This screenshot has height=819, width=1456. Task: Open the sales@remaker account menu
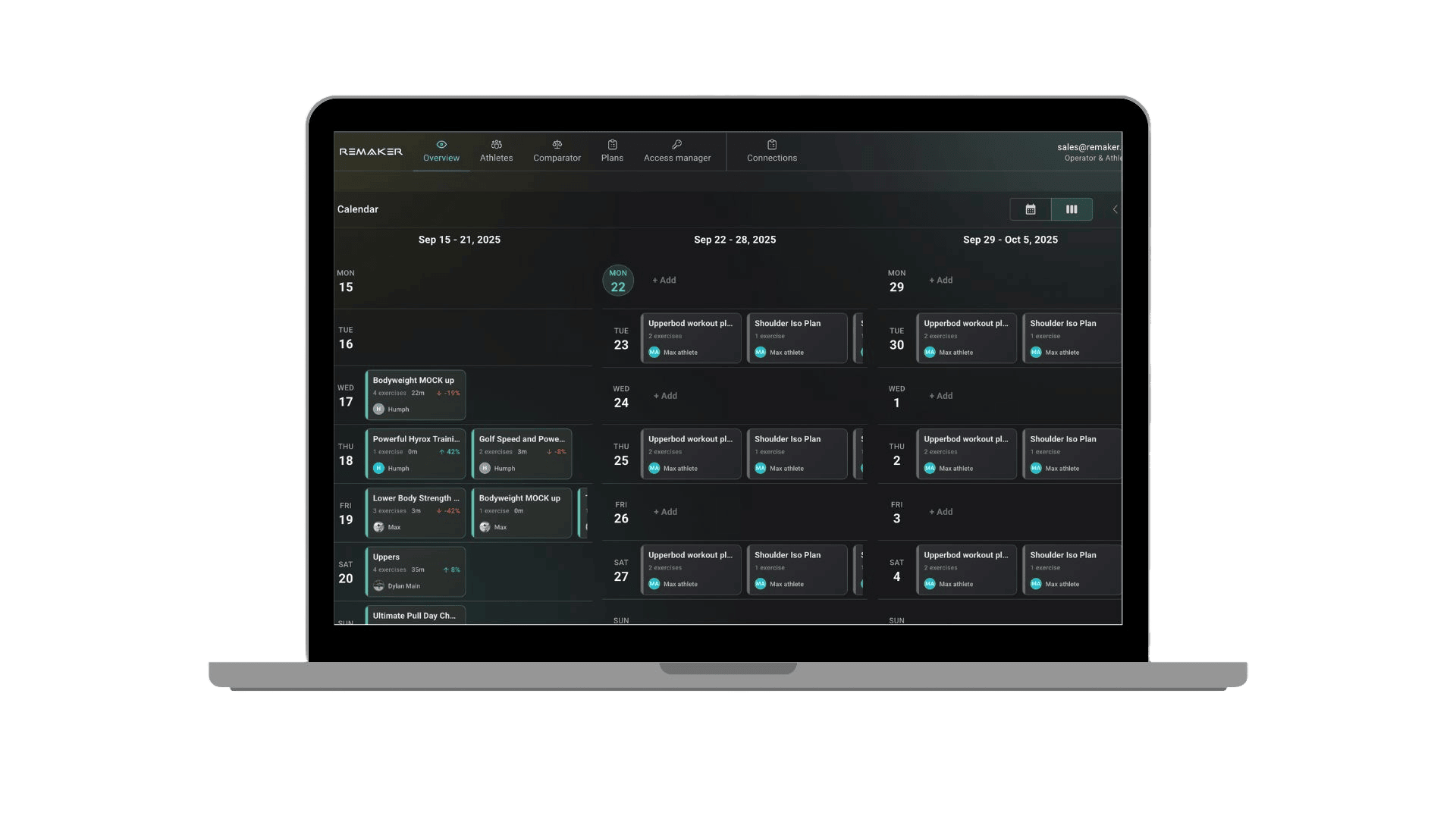(x=1089, y=152)
